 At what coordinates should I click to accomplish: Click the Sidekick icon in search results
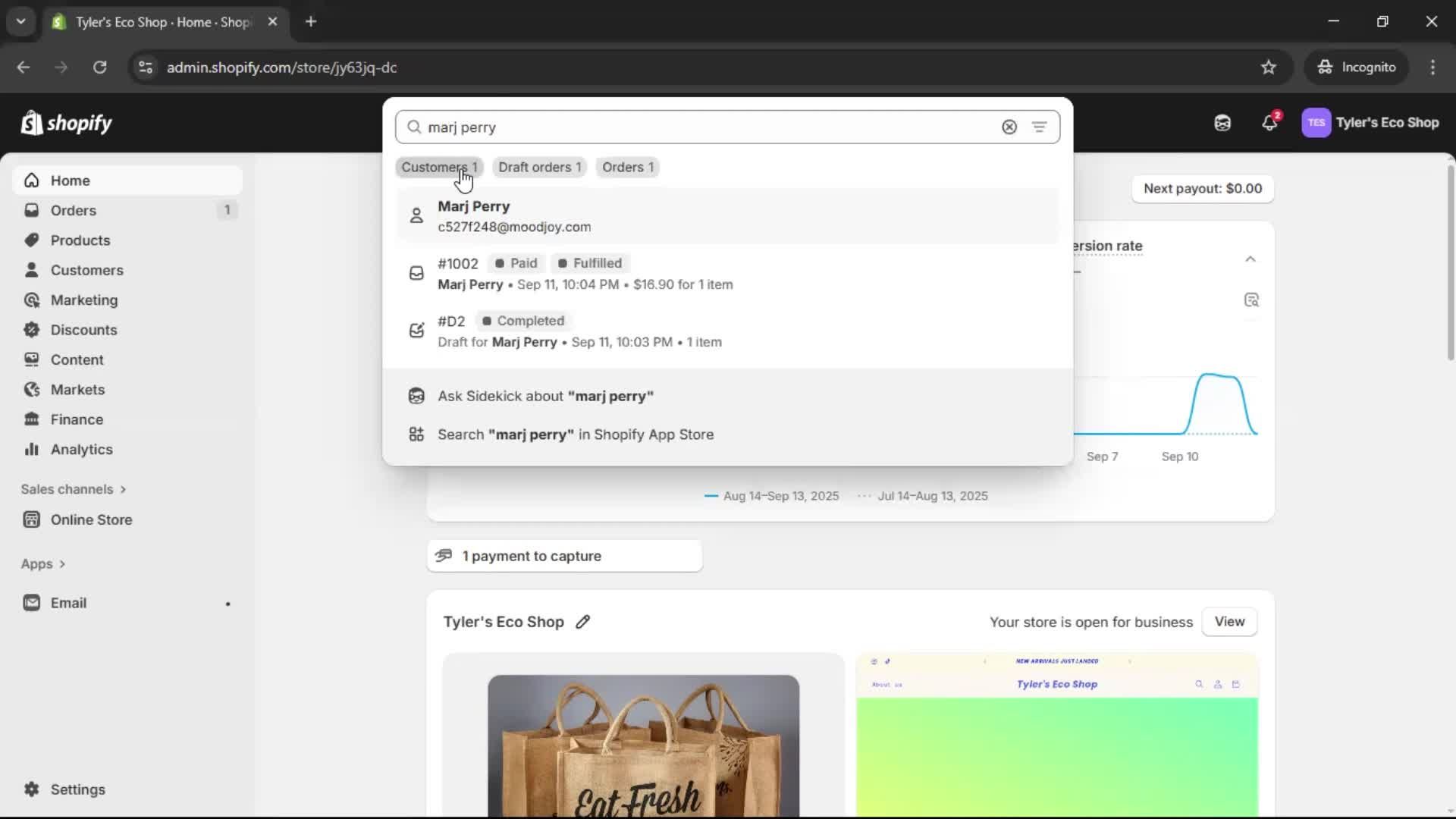click(x=416, y=396)
